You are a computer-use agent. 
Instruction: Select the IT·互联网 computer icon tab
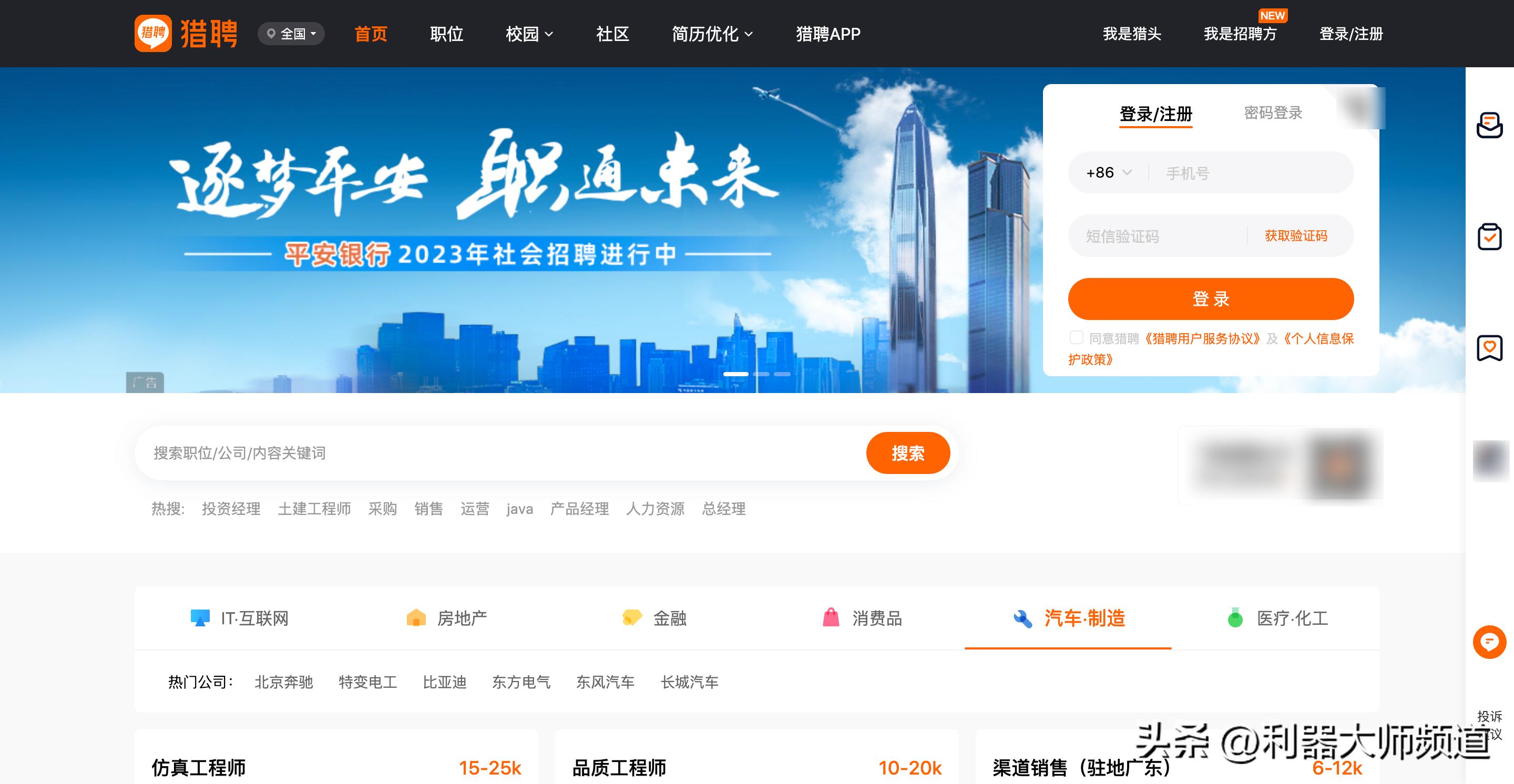[200, 618]
